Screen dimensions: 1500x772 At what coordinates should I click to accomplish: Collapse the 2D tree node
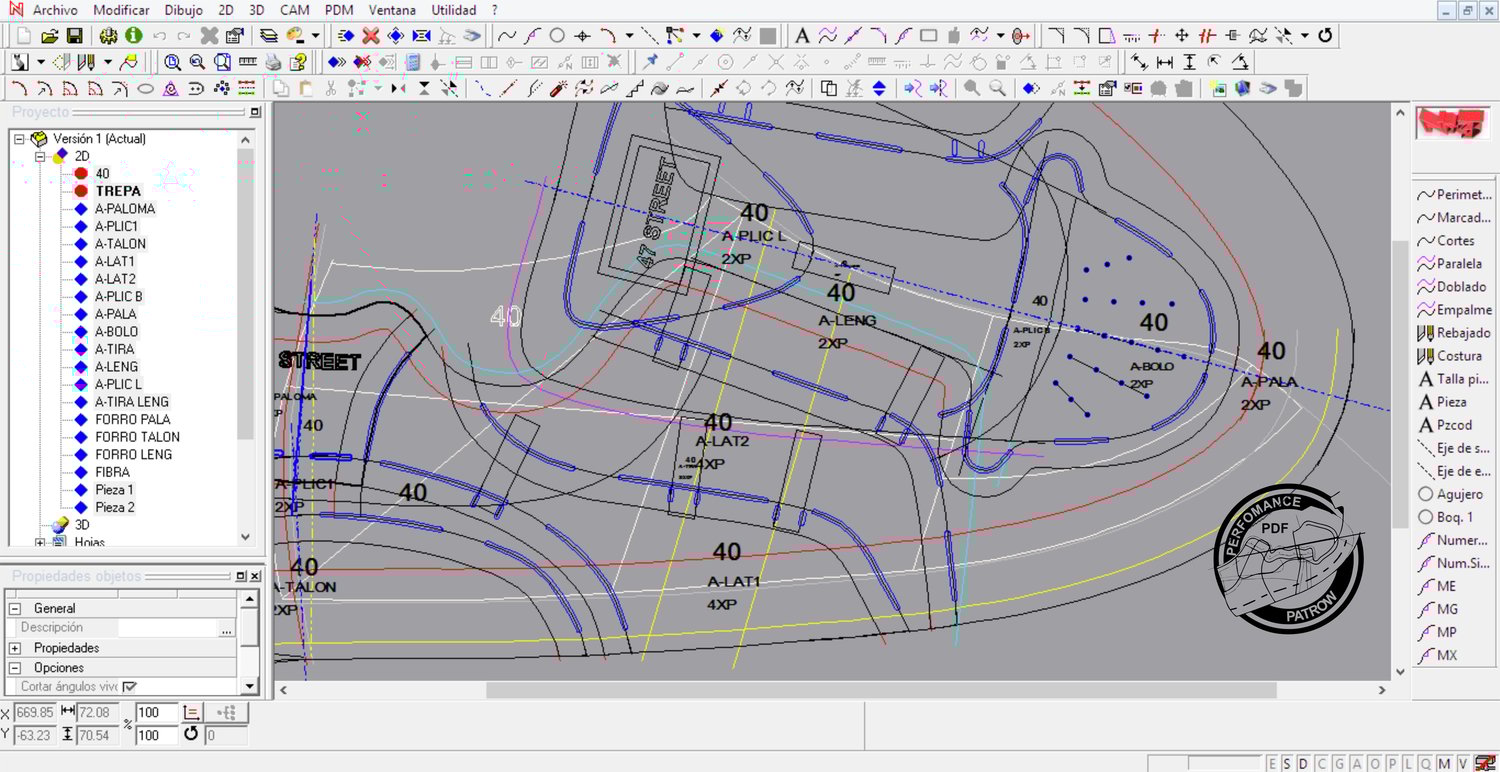41,156
